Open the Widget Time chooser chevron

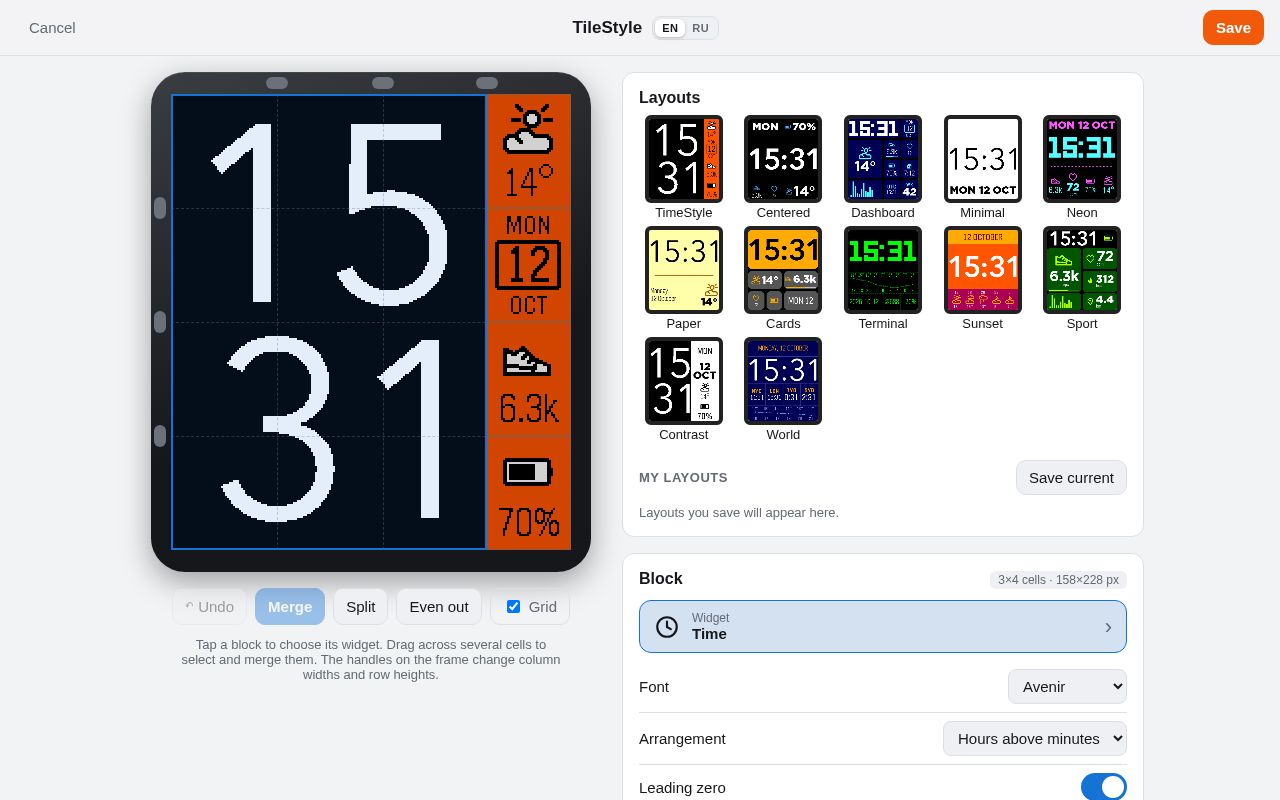coord(1108,627)
